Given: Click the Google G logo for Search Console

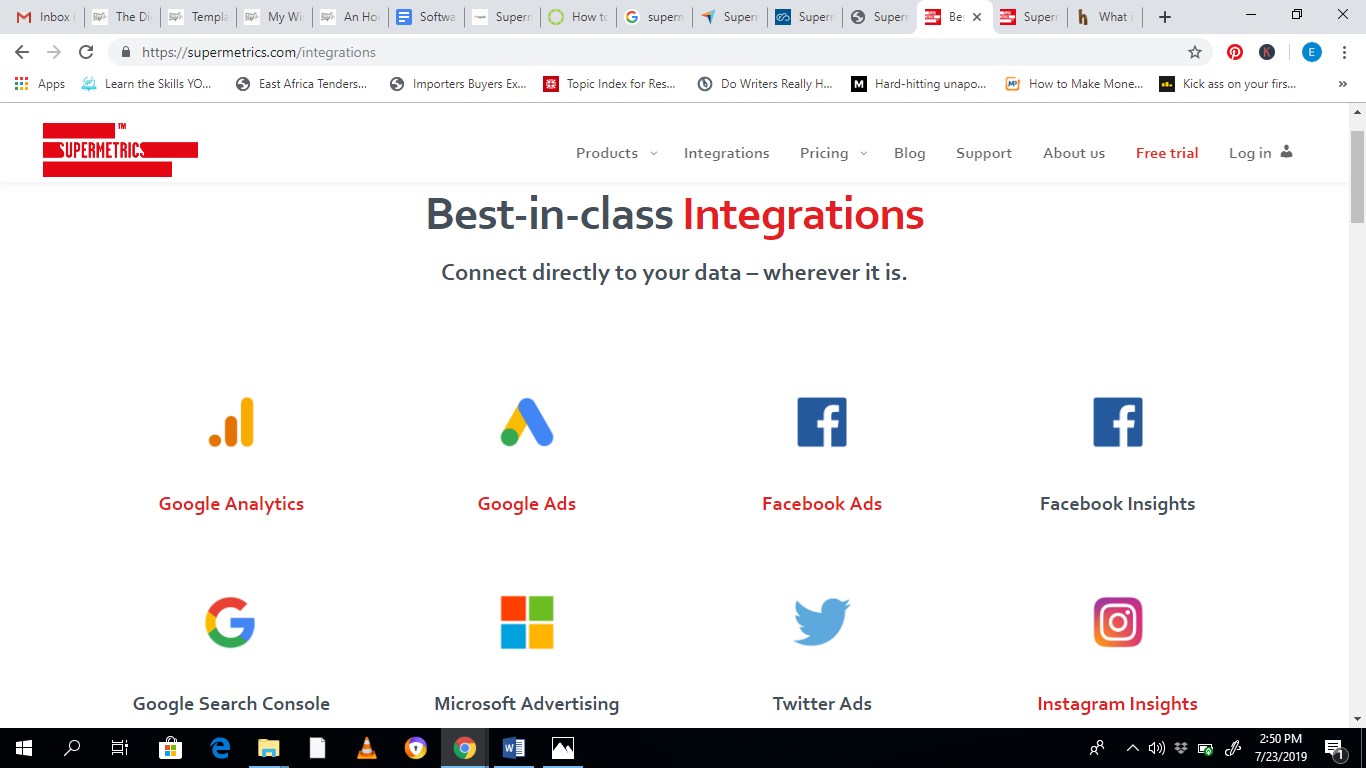Looking at the screenshot, I should (x=231, y=622).
